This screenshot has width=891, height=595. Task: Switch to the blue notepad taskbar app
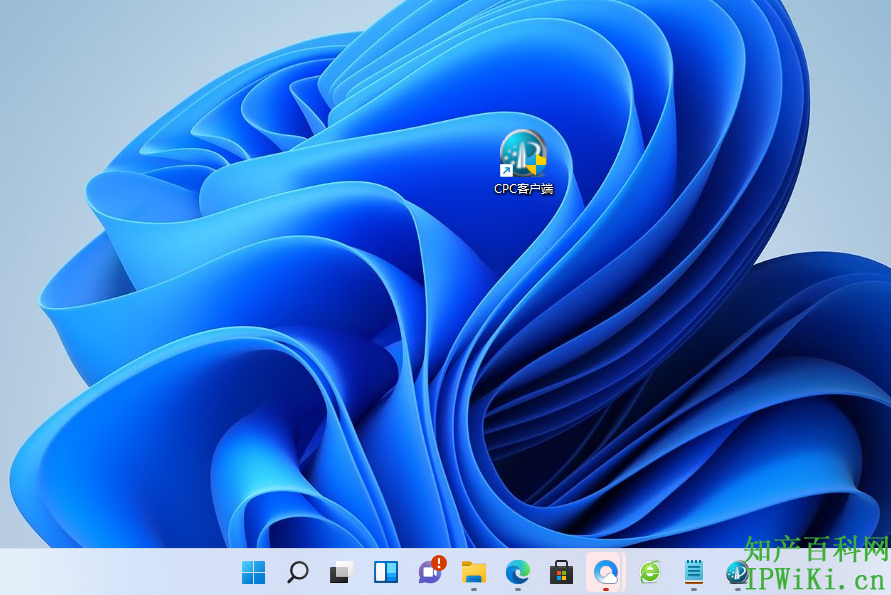pyautogui.click(x=693, y=572)
